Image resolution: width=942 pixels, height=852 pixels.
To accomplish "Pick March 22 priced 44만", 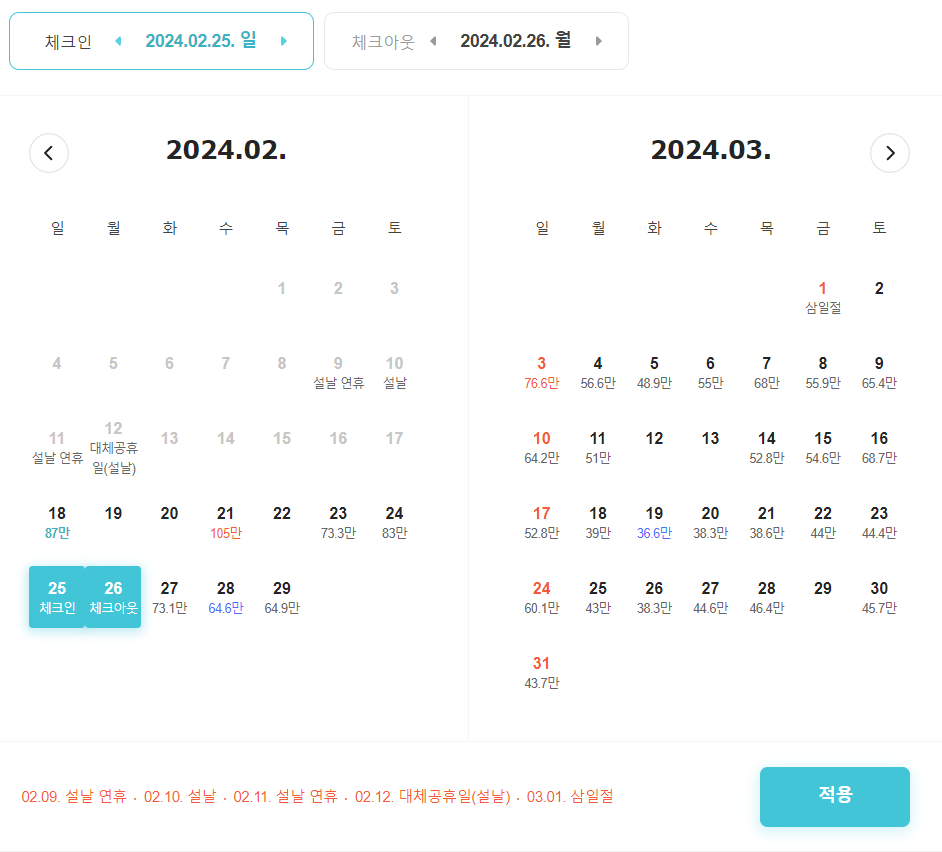I will click(x=822, y=522).
